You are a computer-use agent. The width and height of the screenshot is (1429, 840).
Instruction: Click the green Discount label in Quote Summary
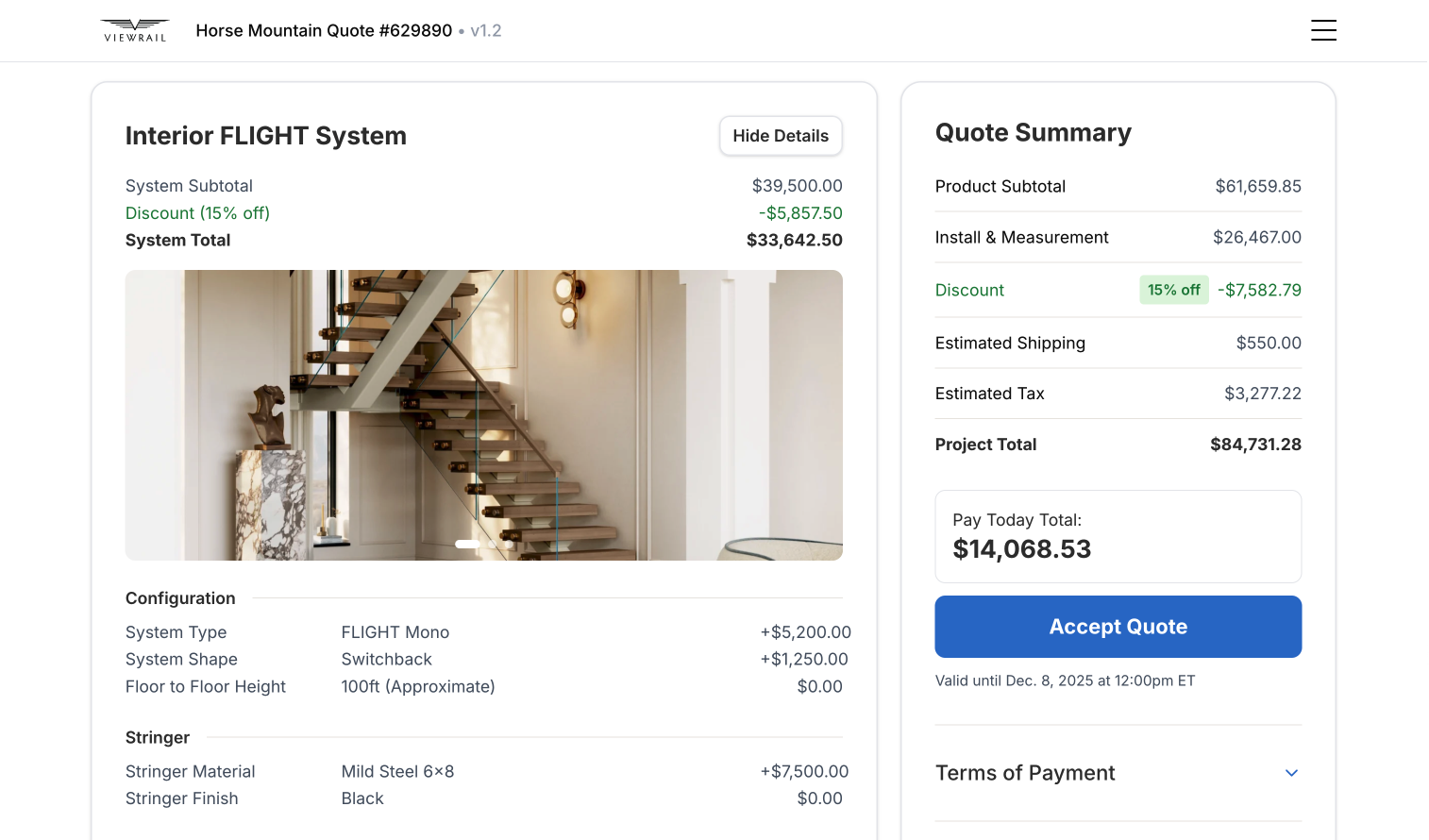click(x=969, y=290)
